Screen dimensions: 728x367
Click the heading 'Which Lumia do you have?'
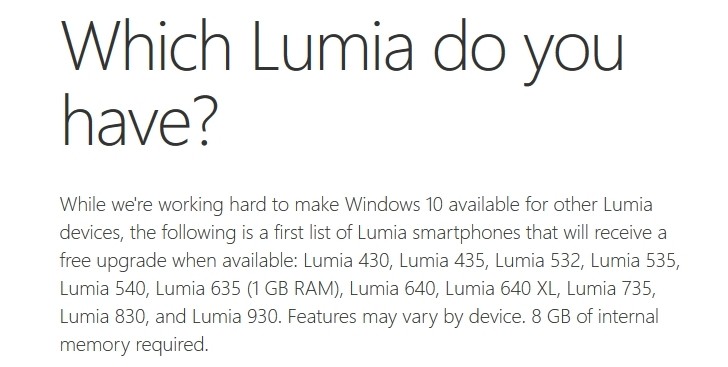tap(342, 83)
